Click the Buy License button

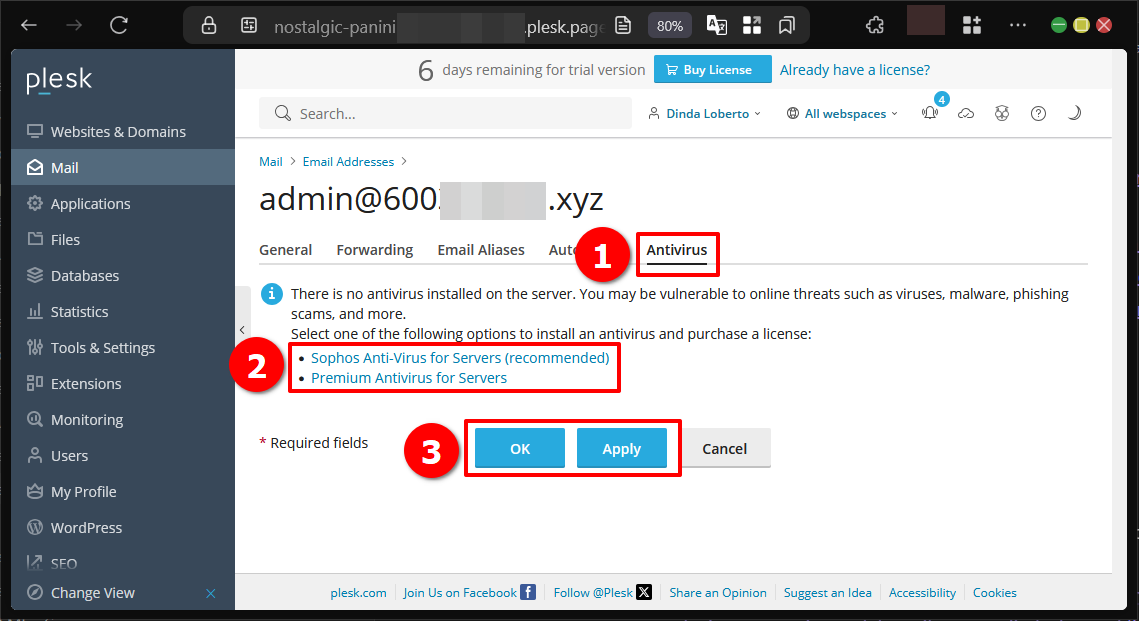tap(713, 70)
